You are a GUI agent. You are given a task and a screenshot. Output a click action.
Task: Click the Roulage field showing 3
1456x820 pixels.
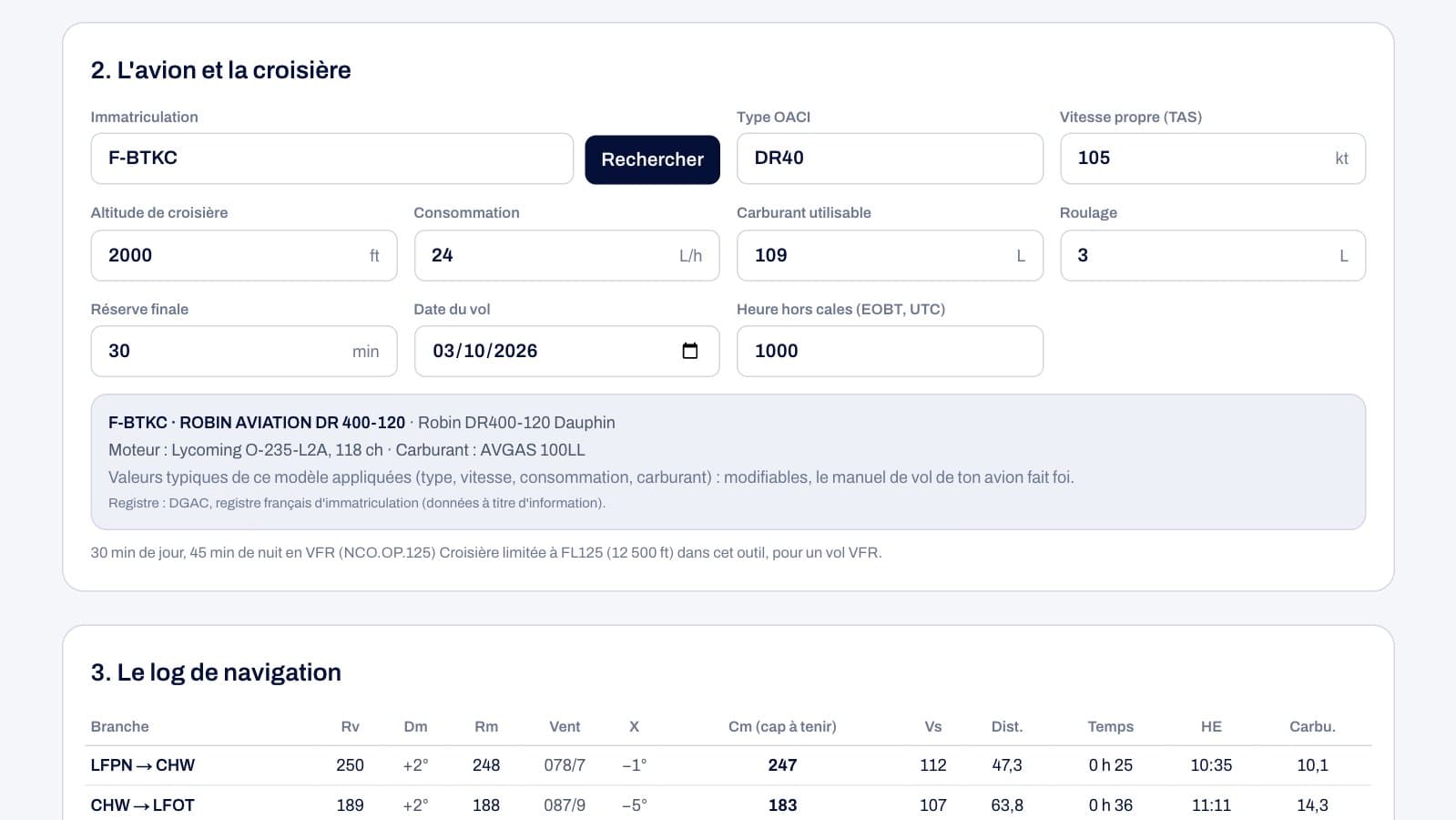(1212, 255)
